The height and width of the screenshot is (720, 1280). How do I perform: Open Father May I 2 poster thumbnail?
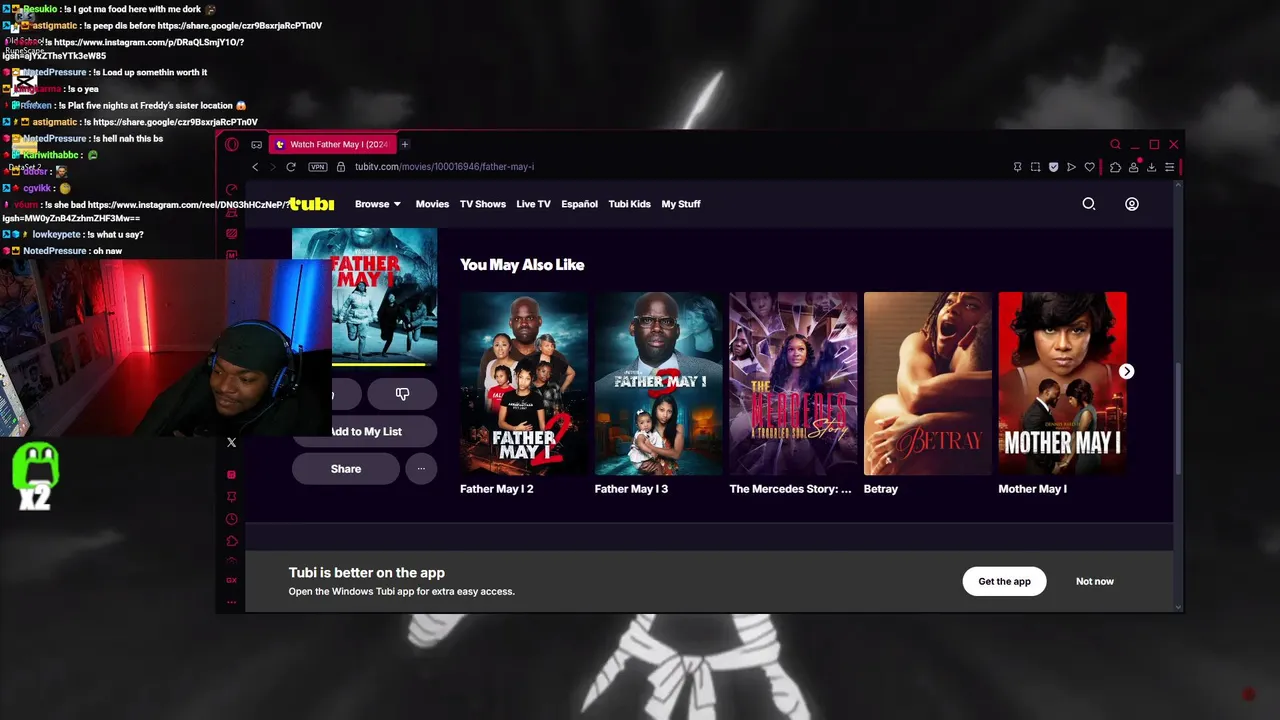(x=524, y=383)
